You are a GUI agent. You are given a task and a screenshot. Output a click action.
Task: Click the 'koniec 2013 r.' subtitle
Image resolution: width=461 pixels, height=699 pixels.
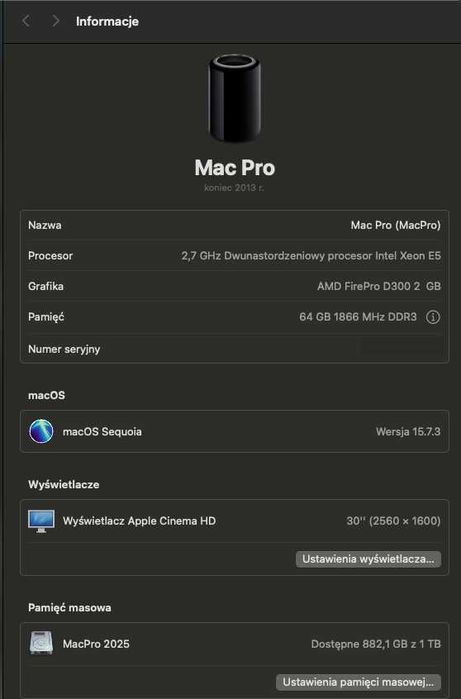(234, 188)
